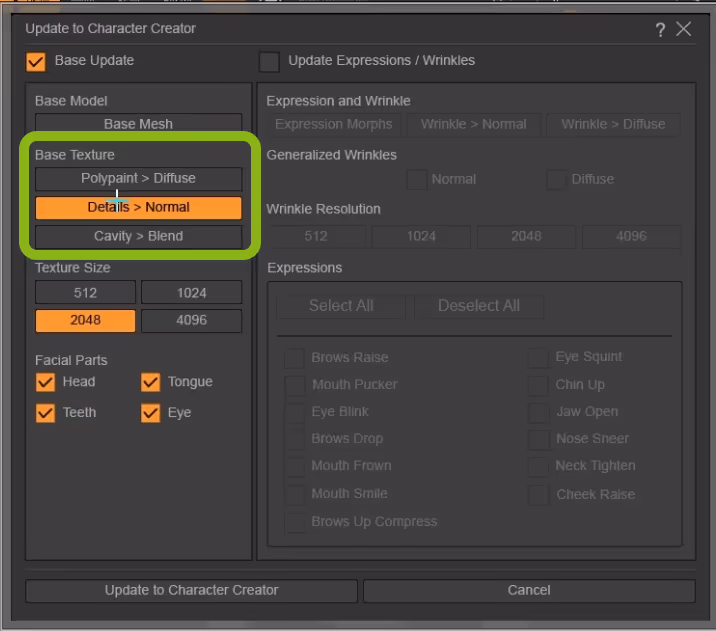Uncheck the Base Update checkbox
Image resolution: width=716 pixels, height=631 pixels.
point(36,62)
